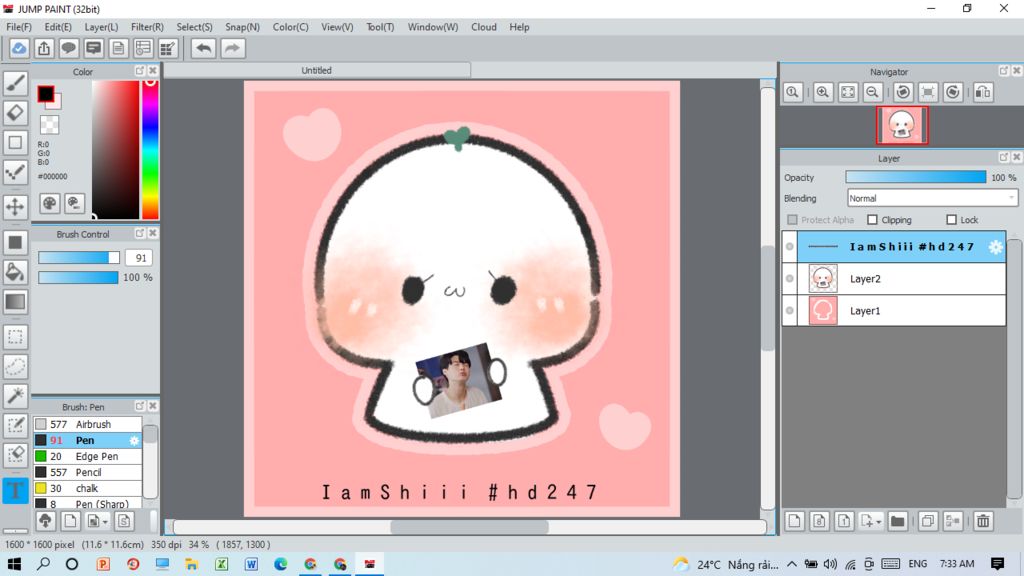The image size is (1024, 576).
Task: Open the Filter menu
Action: 147,27
